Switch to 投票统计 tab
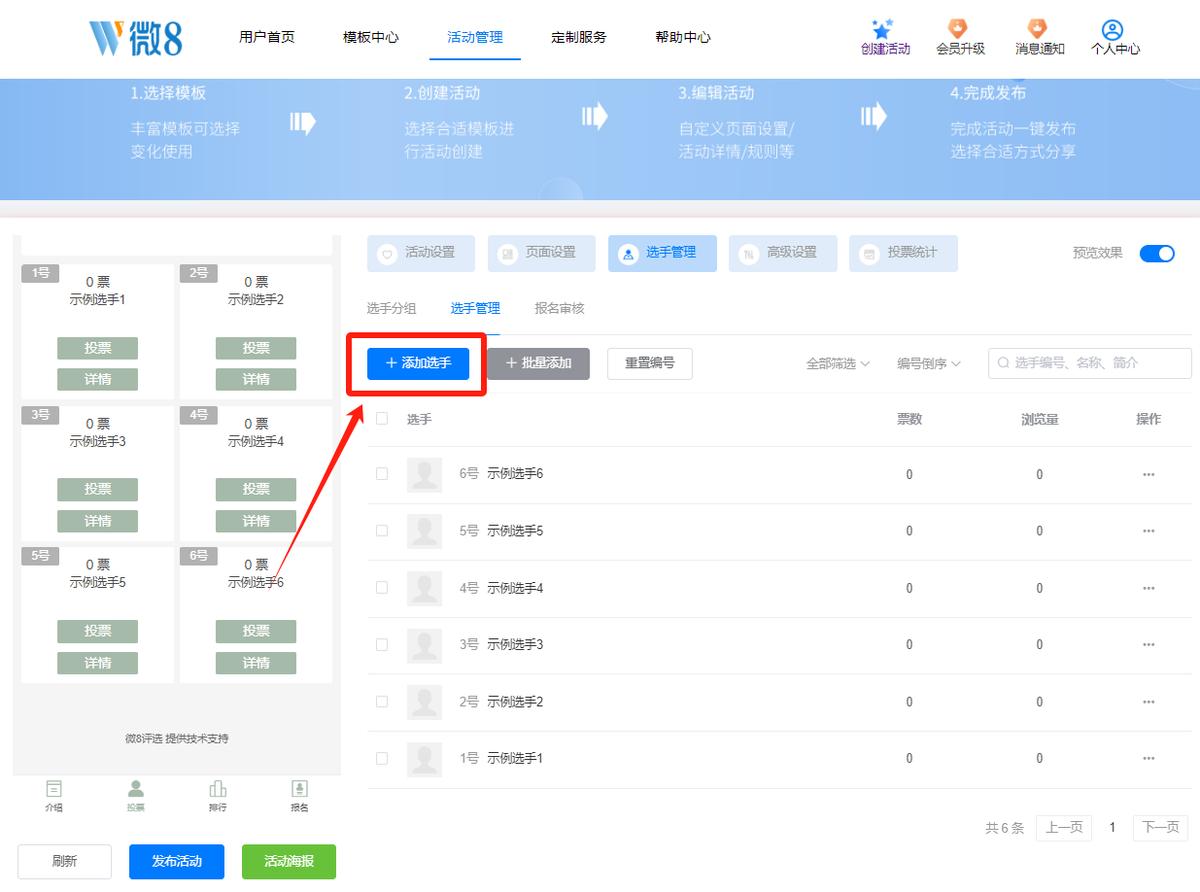The height and width of the screenshot is (892, 1200). coord(903,253)
